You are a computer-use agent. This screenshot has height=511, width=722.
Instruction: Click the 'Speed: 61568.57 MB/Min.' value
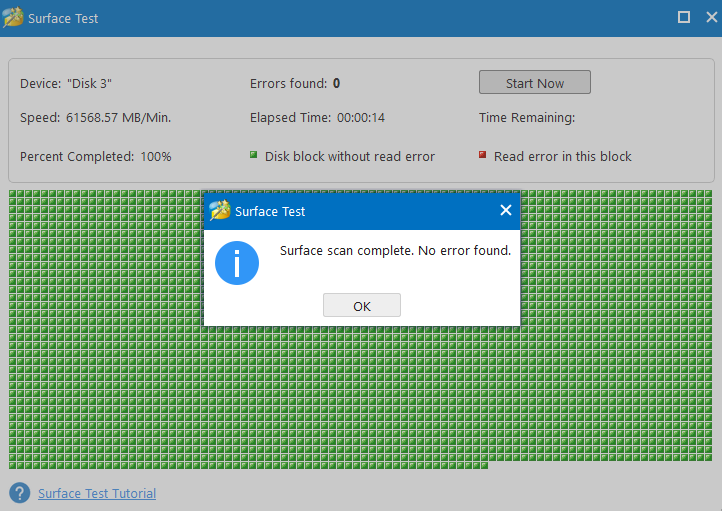click(x=95, y=118)
